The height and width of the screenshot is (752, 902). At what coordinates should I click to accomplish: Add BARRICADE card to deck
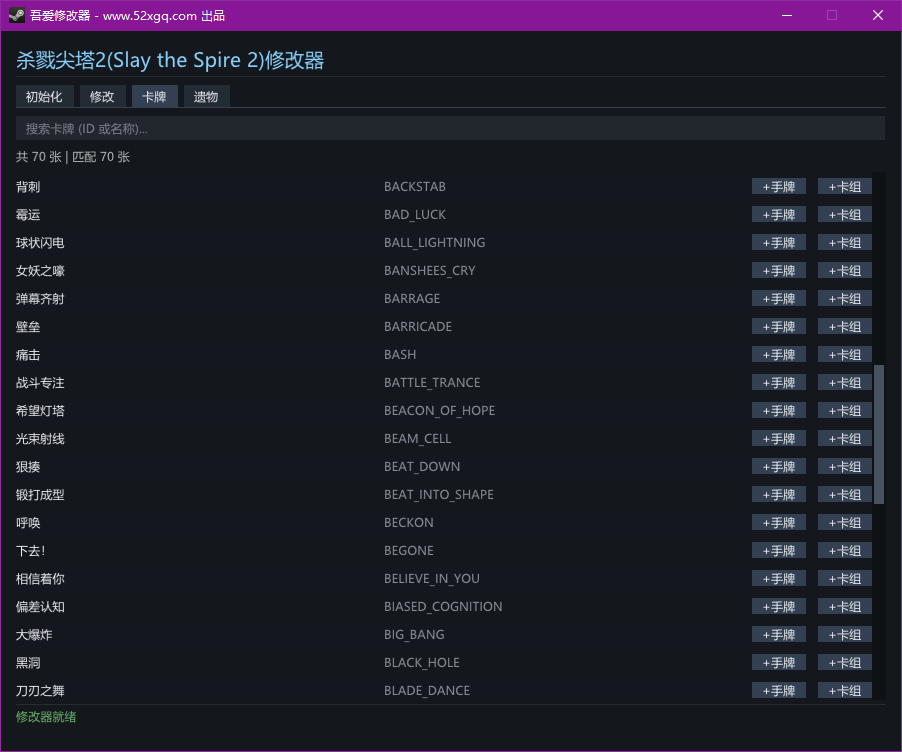coord(844,327)
